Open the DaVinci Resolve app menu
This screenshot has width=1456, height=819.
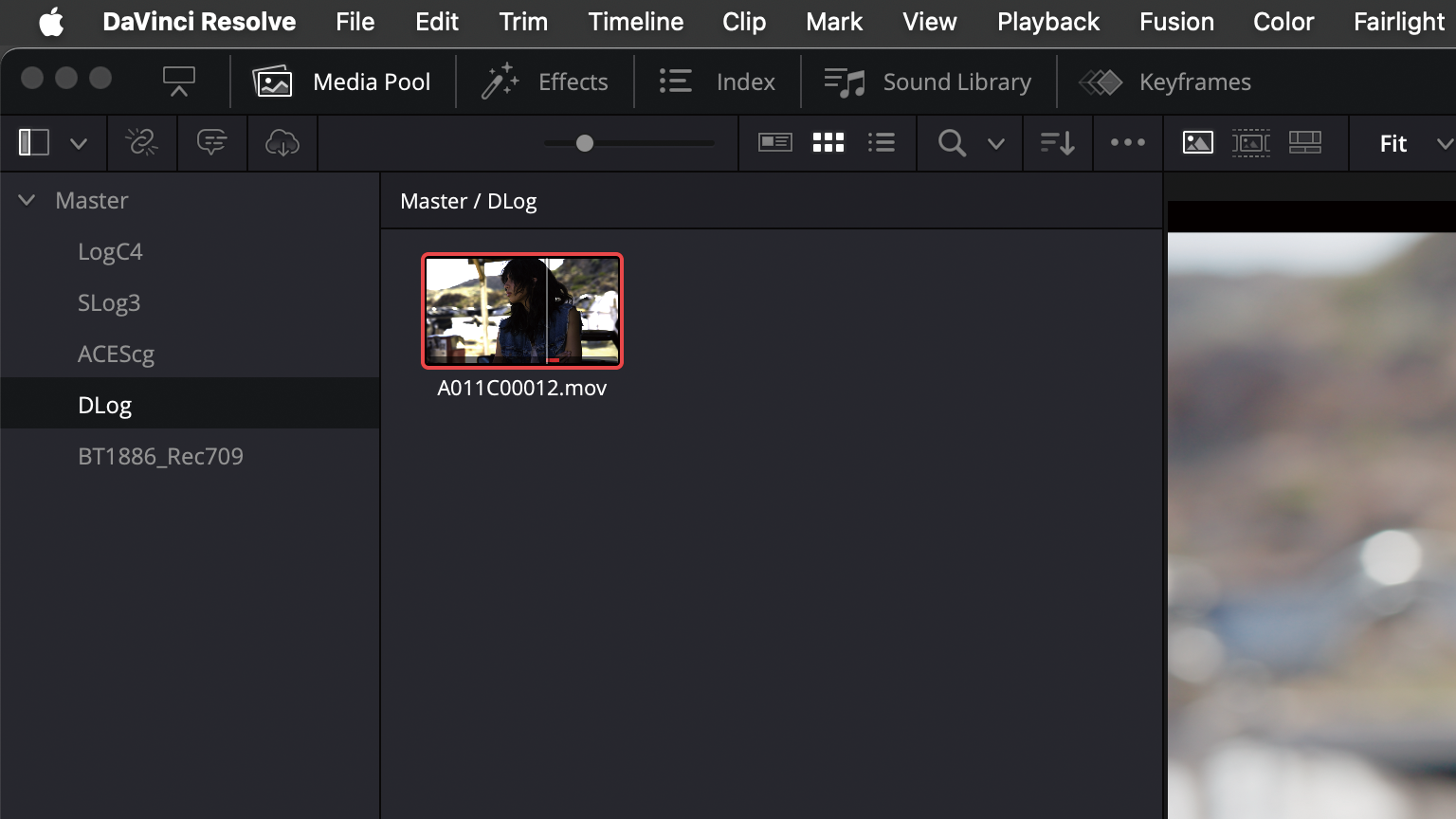[199, 21]
